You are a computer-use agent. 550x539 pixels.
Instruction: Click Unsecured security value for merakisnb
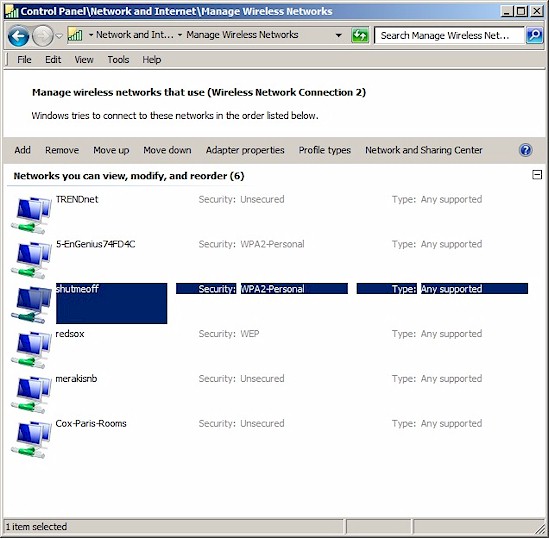point(262,378)
